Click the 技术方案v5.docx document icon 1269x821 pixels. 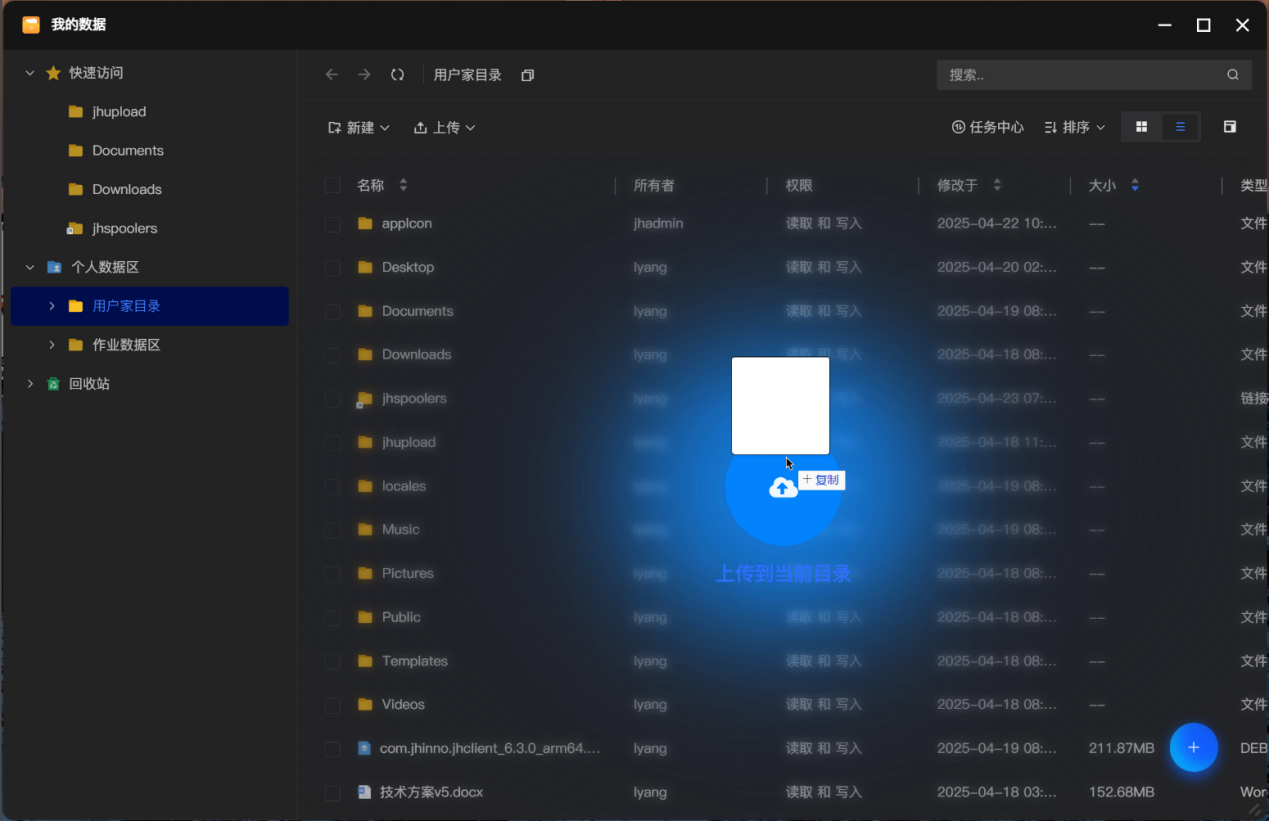click(364, 792)
